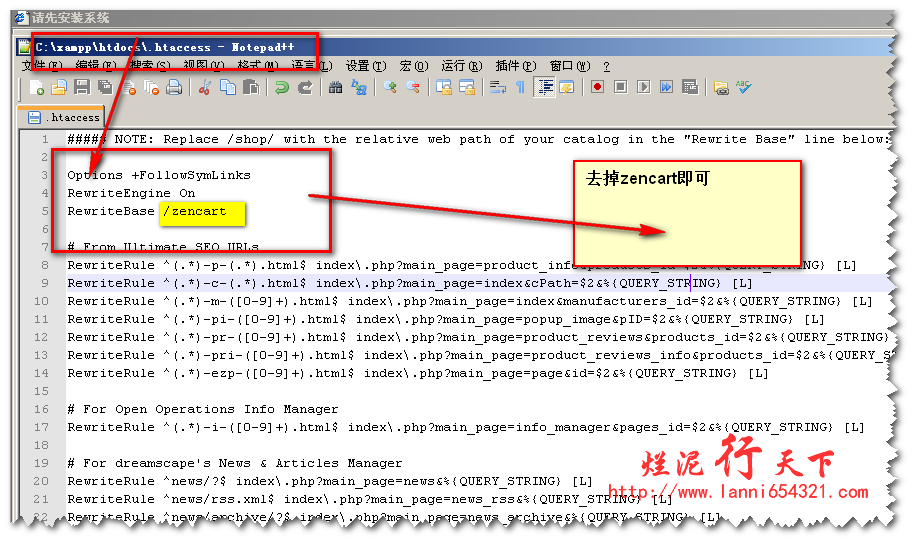Select the .htaccess document tab

pos(66,117)
